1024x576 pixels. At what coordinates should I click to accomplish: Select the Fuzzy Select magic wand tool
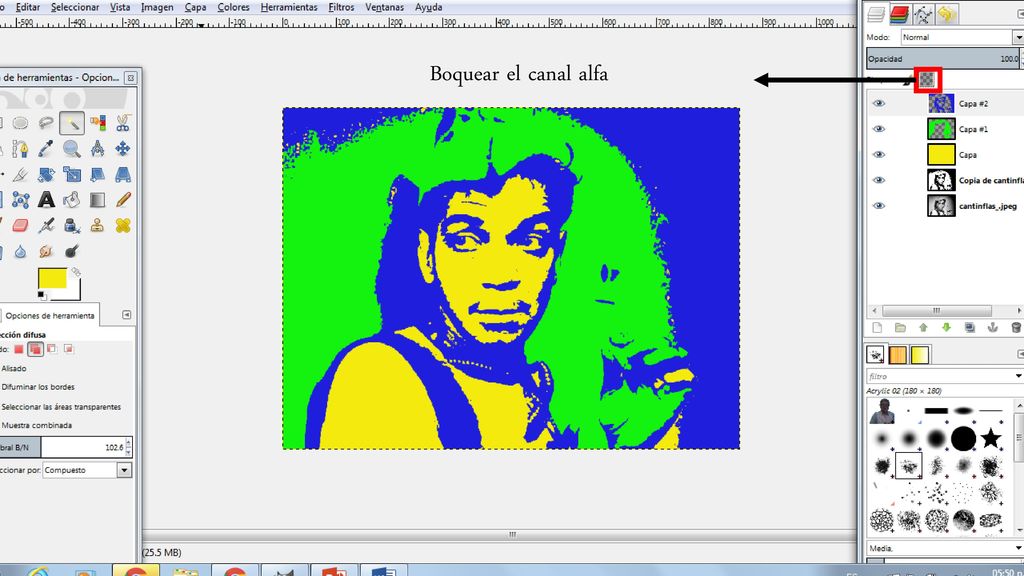72,122
